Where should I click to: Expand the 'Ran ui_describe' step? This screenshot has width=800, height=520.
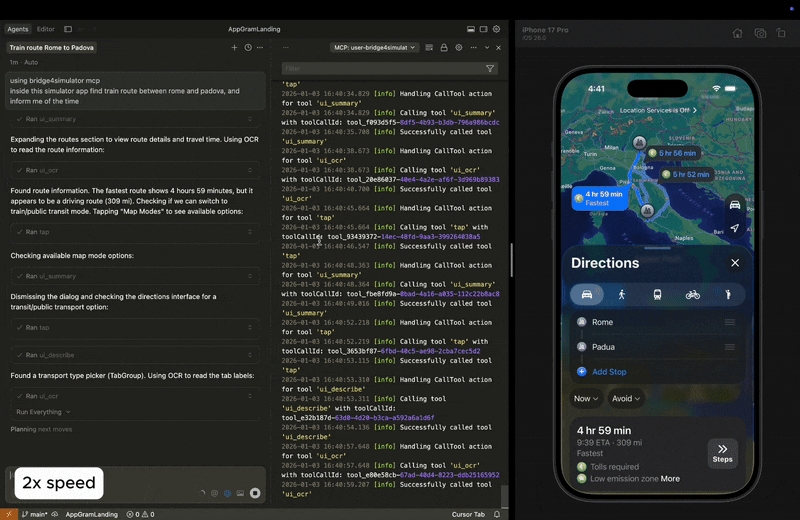click(135, 355)
